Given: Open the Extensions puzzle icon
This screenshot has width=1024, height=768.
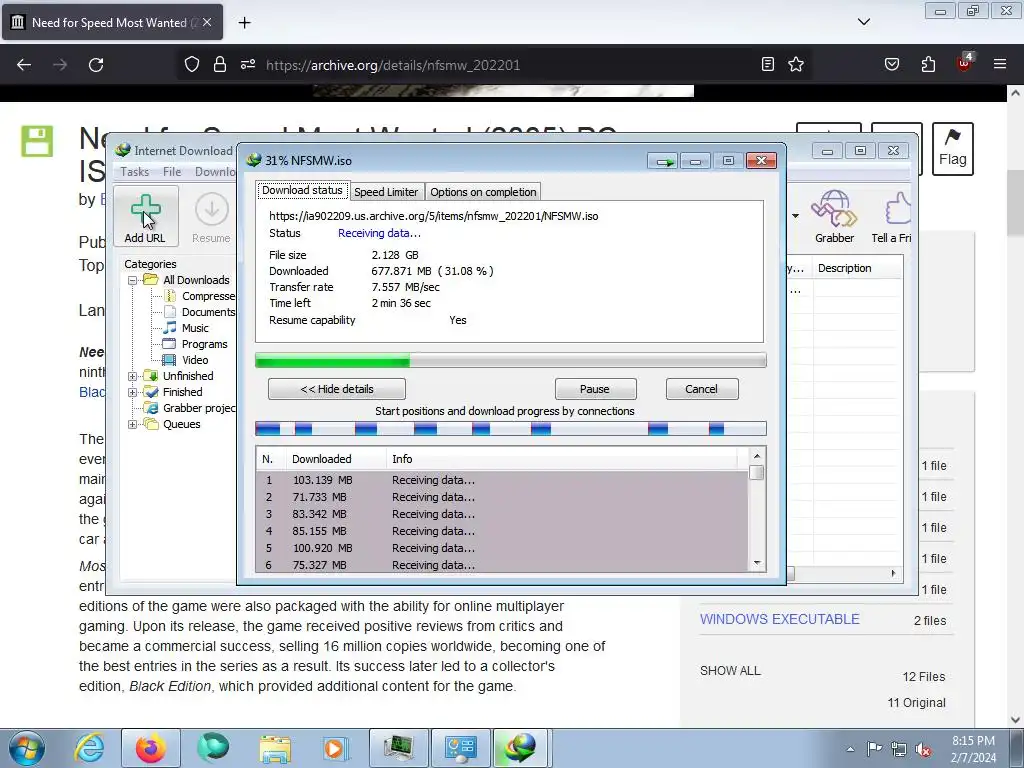Looking at the screenshot, I should [928, 64].
